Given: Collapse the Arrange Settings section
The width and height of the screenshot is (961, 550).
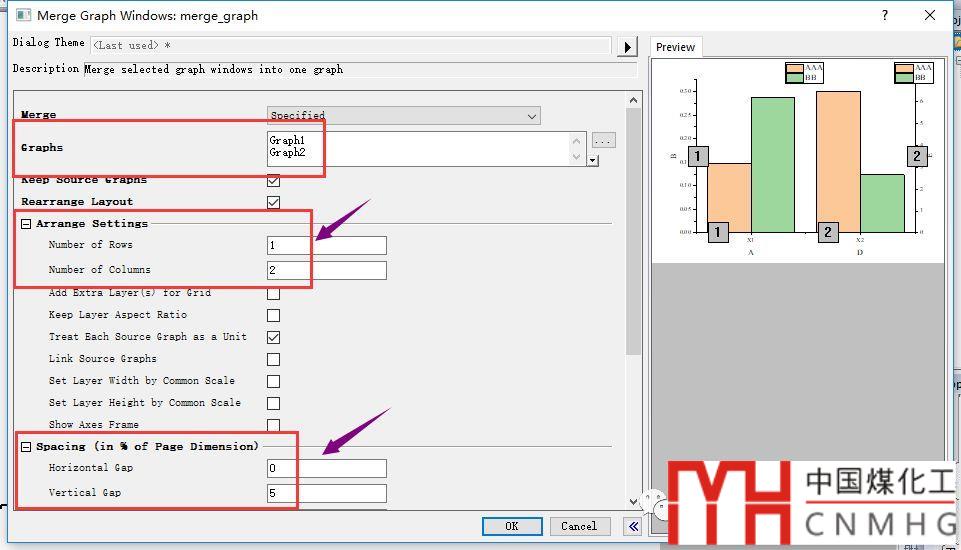Looking at the screenshot, I should pos(26,224).
